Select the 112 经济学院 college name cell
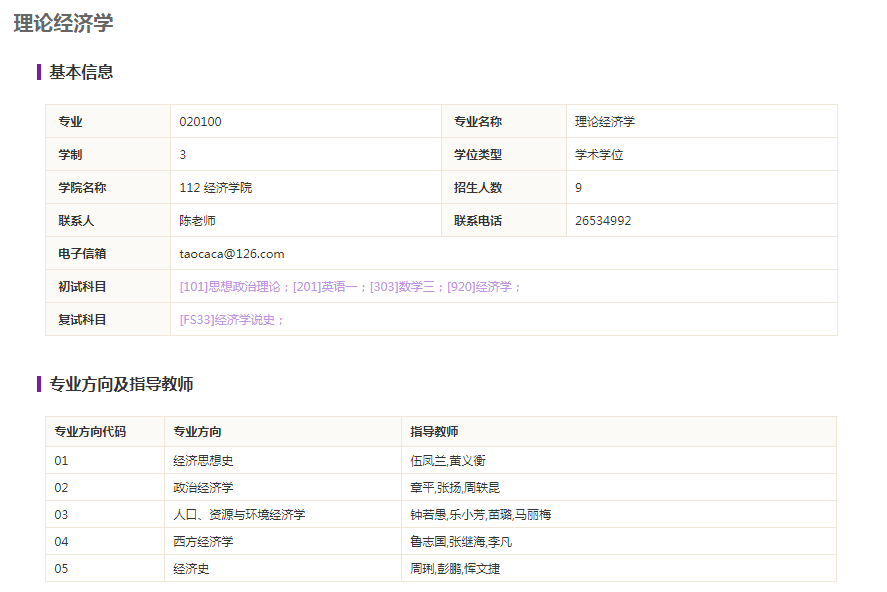Screen dimensions: 887x592 click(x=216, y=188)
